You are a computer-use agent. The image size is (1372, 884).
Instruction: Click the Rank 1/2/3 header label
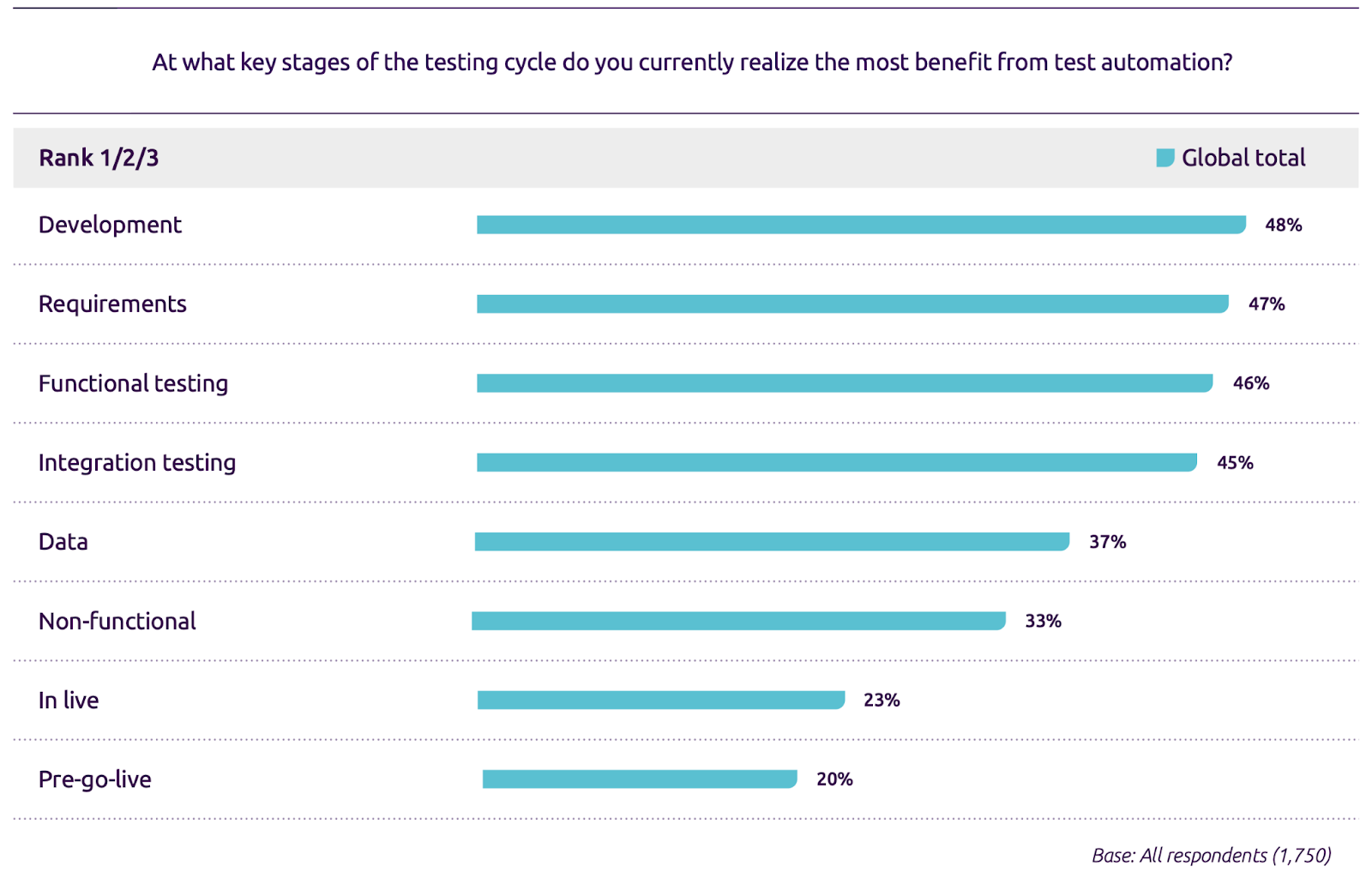coord(99,158)
